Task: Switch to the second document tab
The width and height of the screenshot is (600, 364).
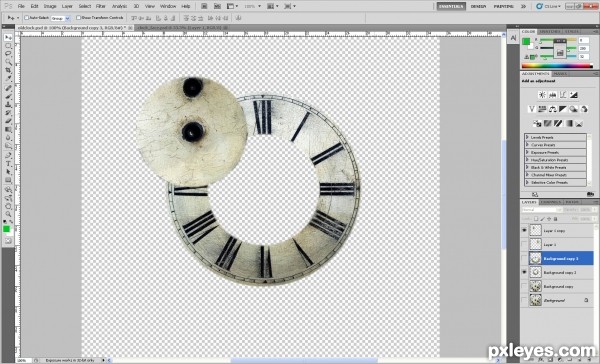Action: [x=183, y=28]
